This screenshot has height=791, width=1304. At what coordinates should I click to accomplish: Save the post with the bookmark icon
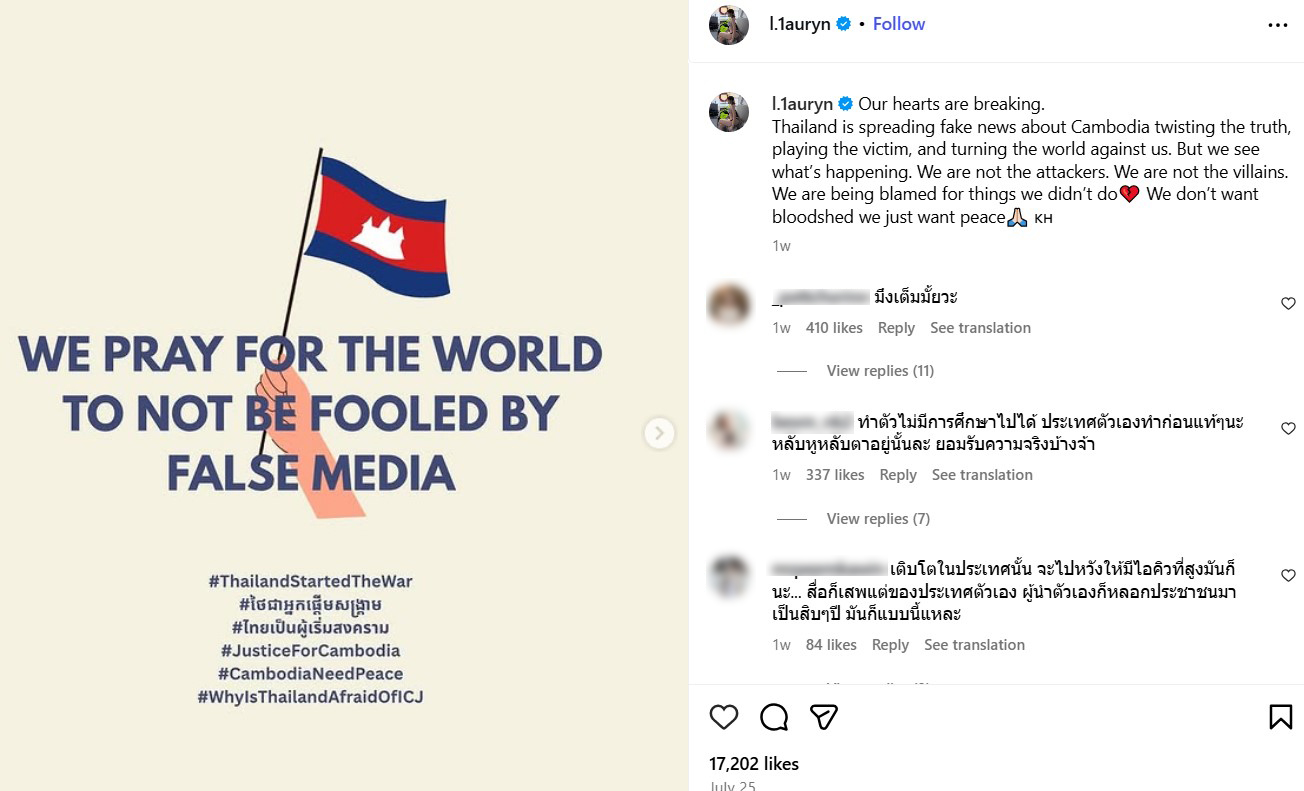(x=1280, y=717)
